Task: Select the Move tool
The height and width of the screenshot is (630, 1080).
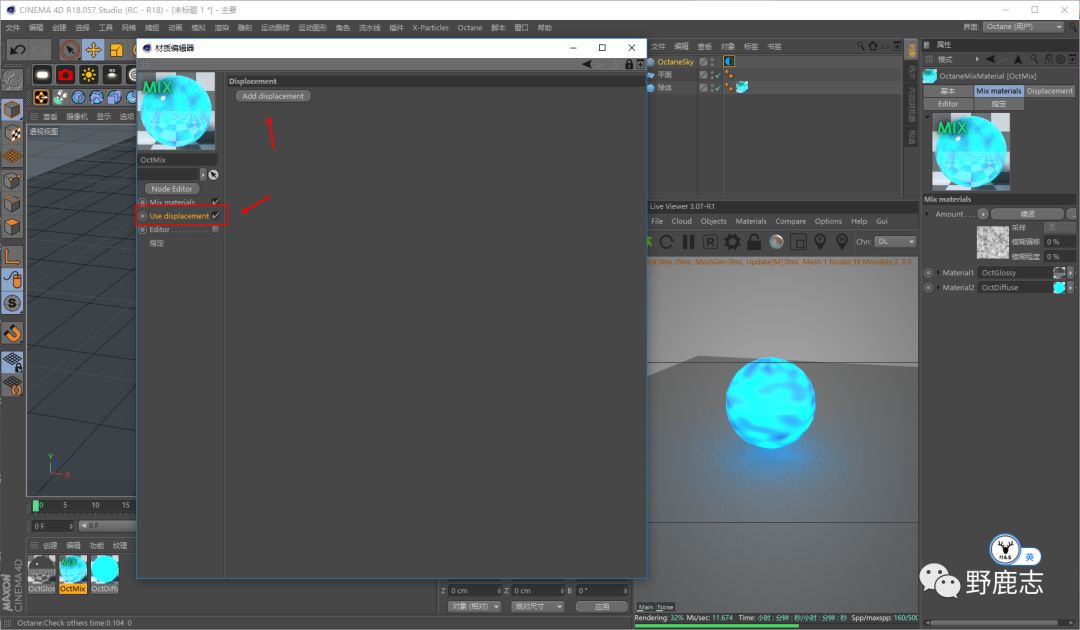Action: (93, 50)
